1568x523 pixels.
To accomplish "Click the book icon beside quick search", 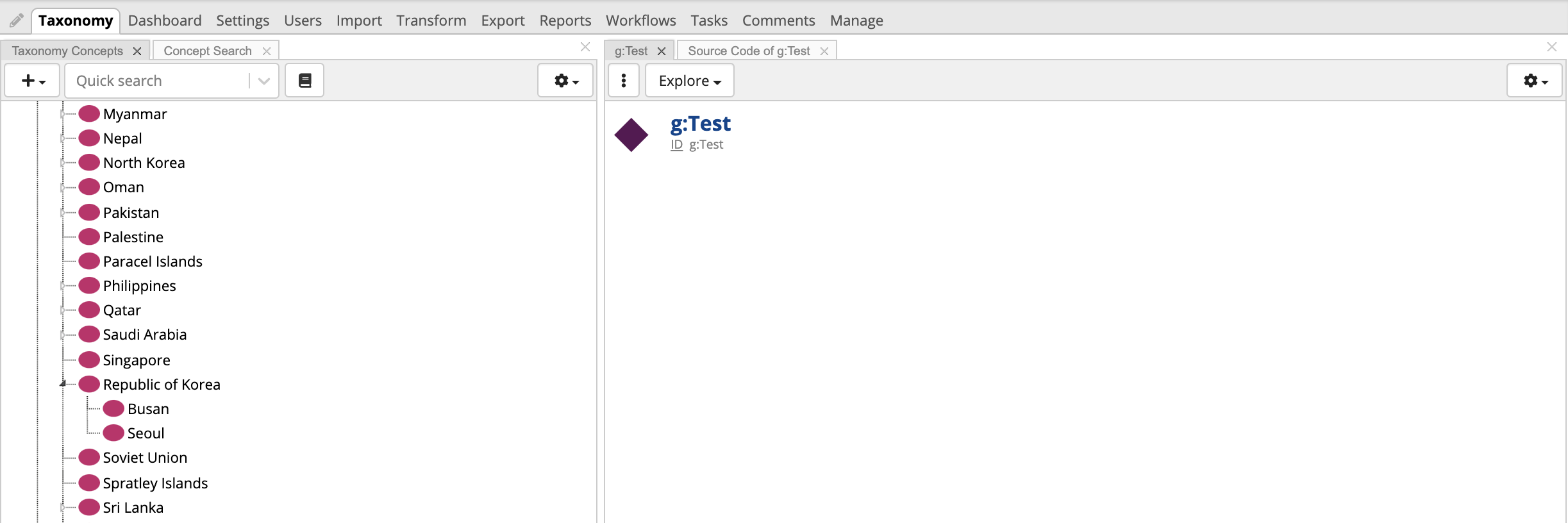I will pyautogui.click(x=304, y=81).
